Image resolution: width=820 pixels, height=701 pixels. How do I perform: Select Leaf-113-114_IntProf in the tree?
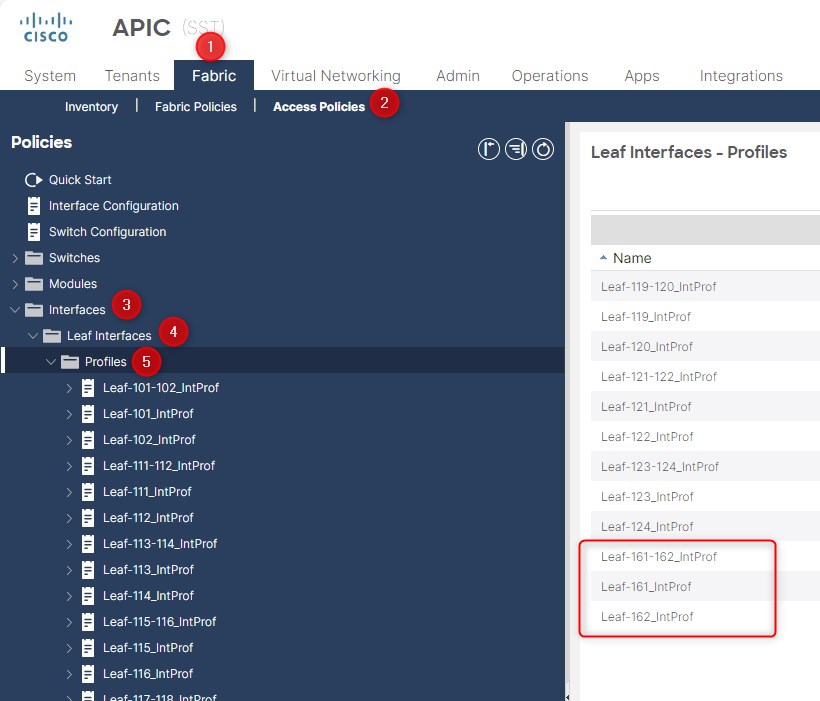160,544
